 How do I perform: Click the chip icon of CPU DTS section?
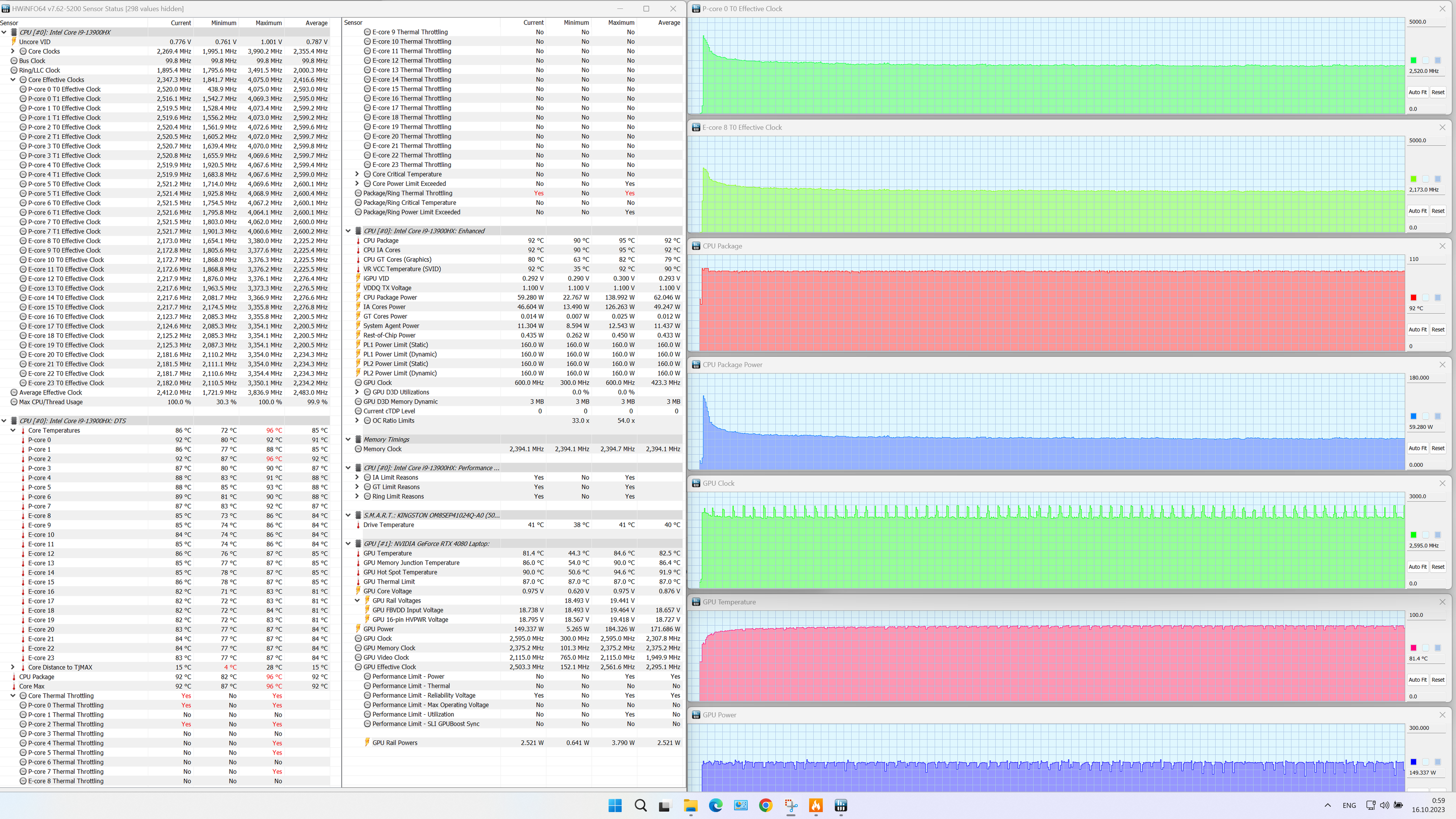click(x=14, y=421)
